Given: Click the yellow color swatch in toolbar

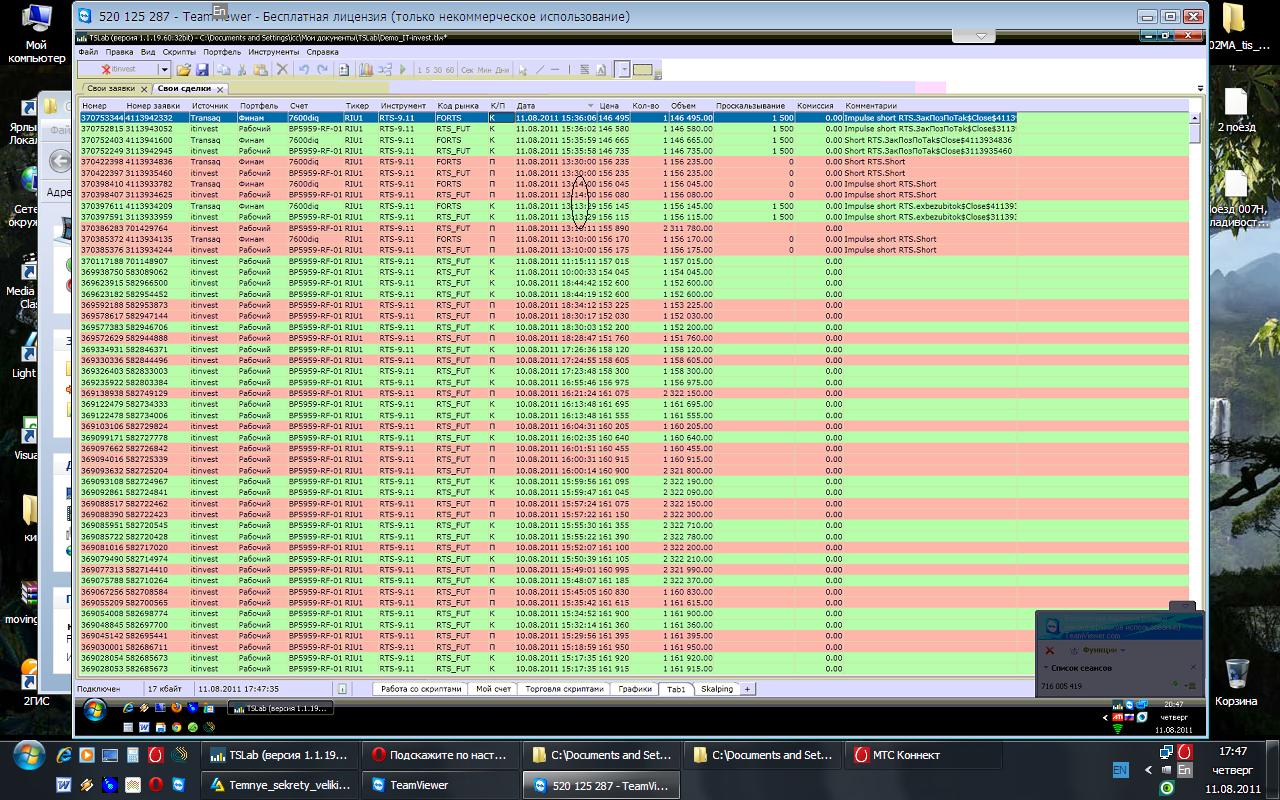Looking at the screenshot, I should 642,70.
